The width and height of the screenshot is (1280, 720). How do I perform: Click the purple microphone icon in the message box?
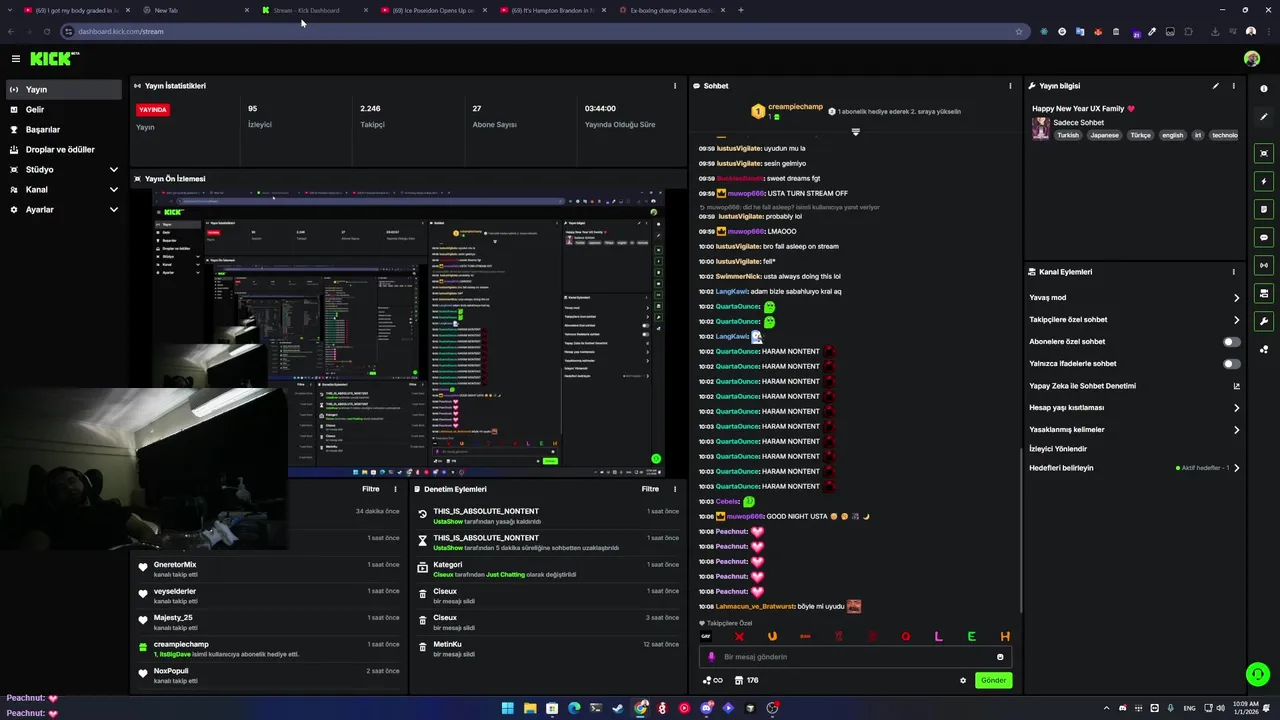pyautogui.click(x=712, y=657)
